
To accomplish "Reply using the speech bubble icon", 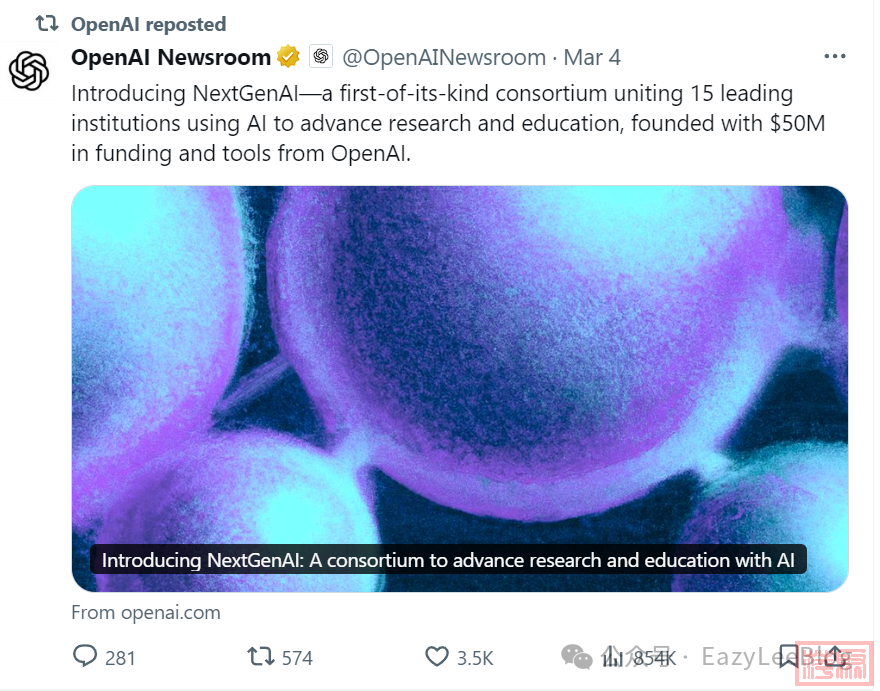I will pyautogui.click(x=85, y=656).
